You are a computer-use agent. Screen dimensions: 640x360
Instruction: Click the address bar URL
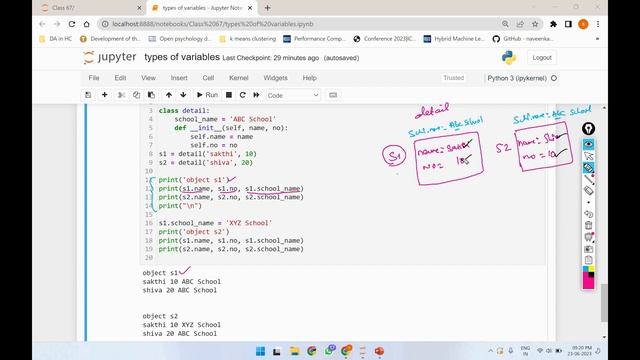click(213, 24)
